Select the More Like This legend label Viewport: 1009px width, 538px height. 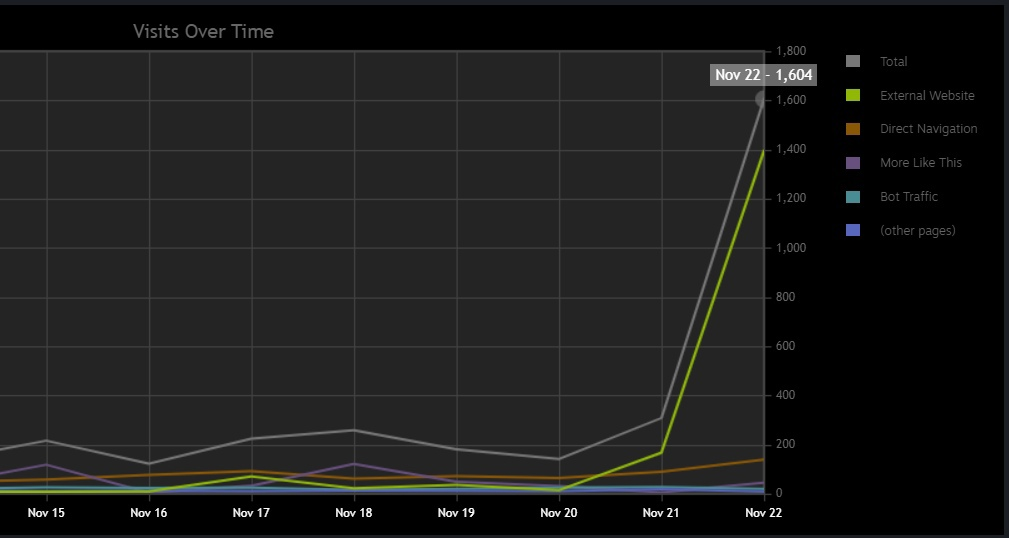(x=920, y=163)
